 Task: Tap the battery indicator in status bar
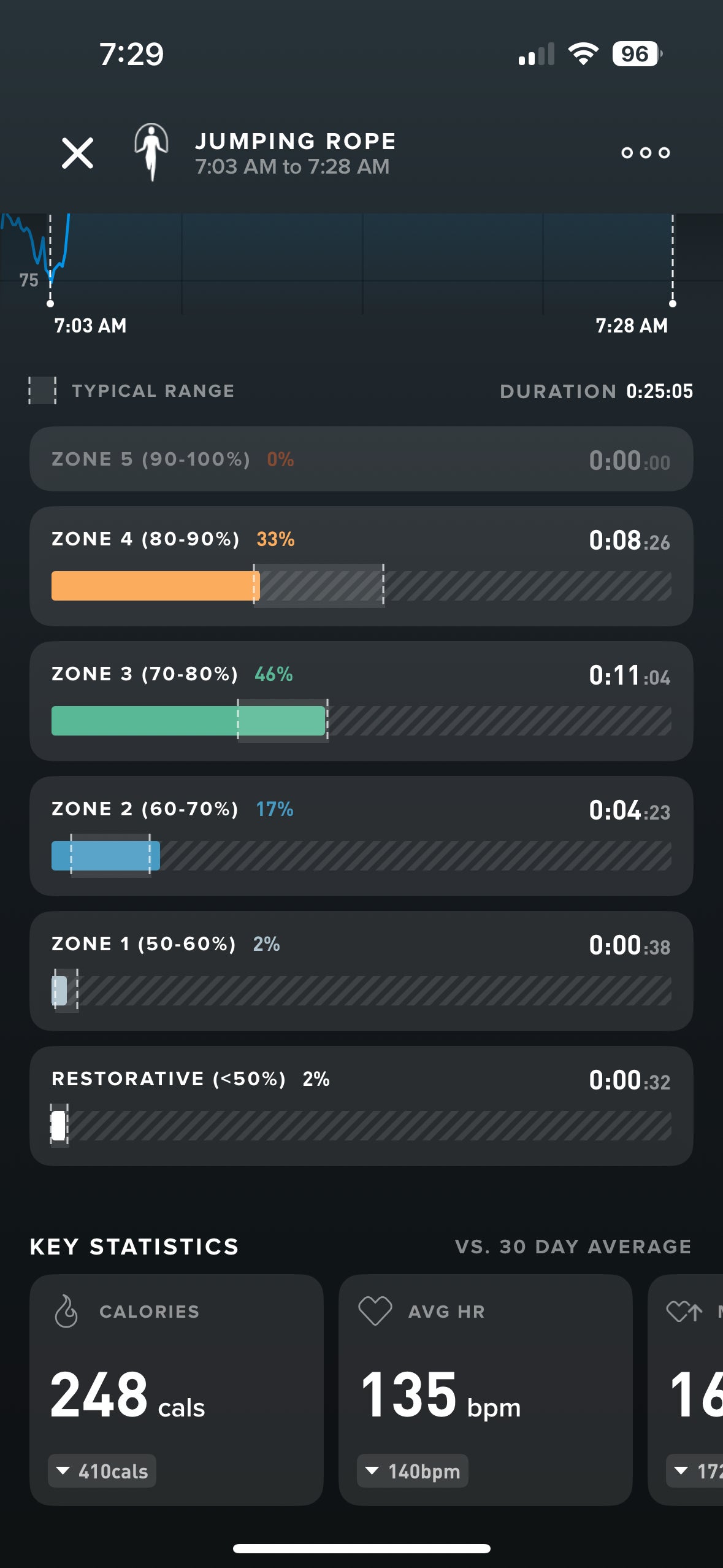pyautogui.click(x=637, y=54)
